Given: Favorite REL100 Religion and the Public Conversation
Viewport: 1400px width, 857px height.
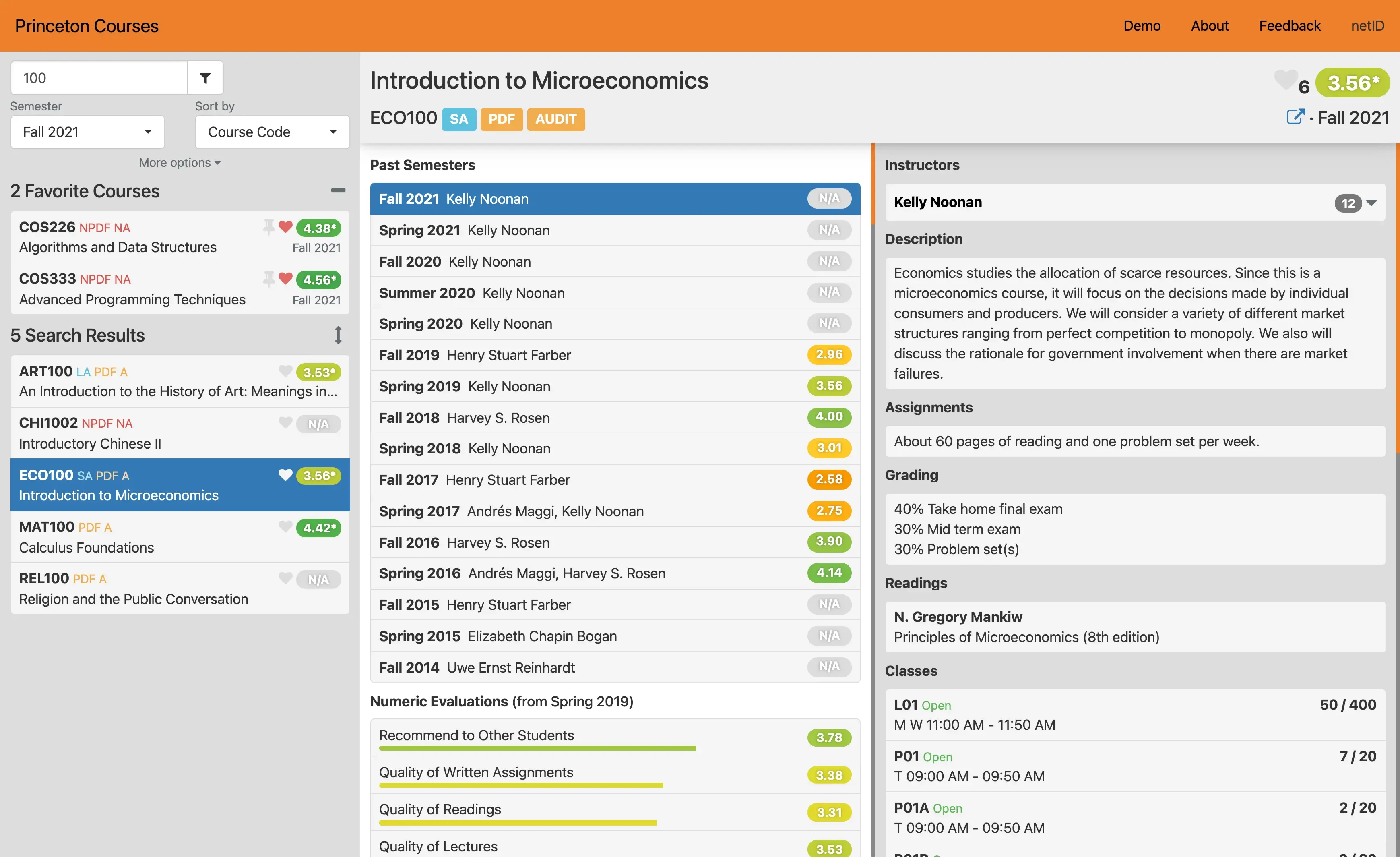Looking at the screenshot, I should click(285, 579).
